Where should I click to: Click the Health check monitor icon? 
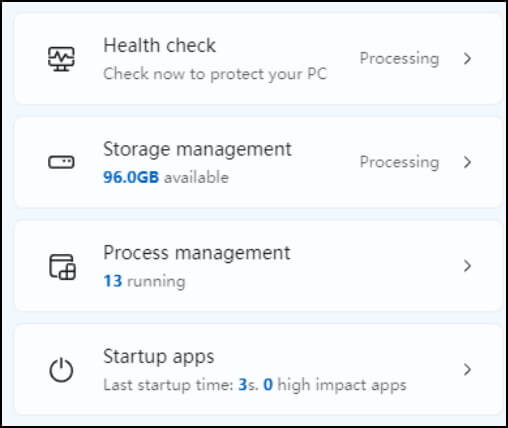(61, 59)
